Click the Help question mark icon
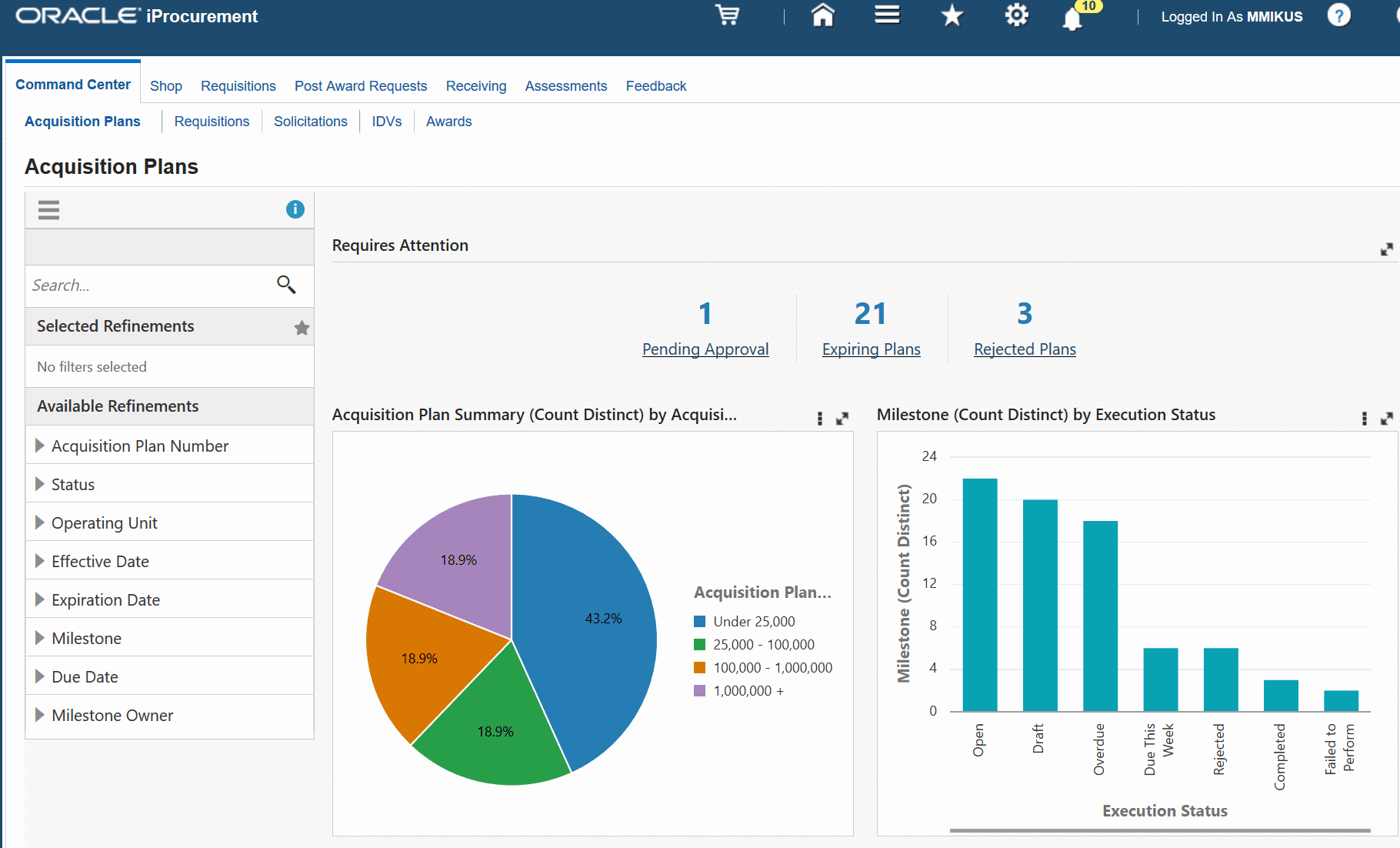1400x848 pixels. 1338,15
